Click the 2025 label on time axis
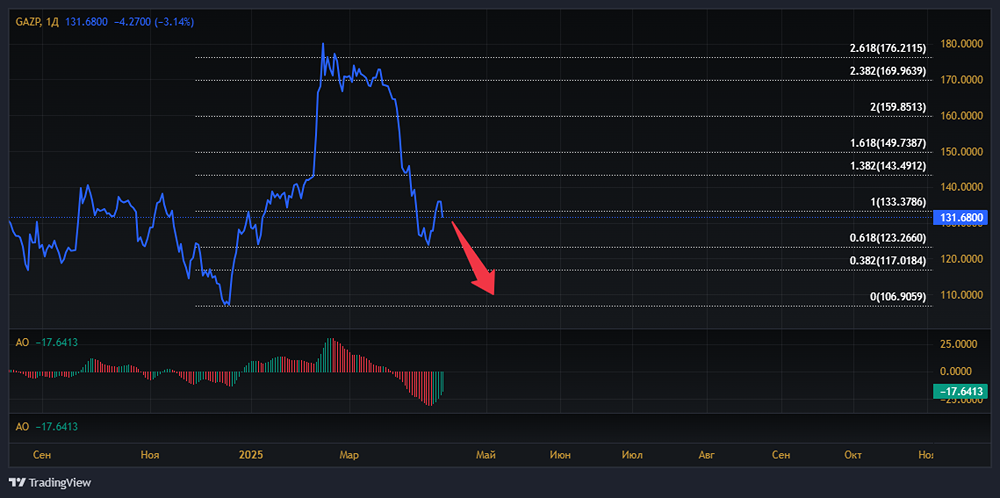 click(x=251, y=455)
